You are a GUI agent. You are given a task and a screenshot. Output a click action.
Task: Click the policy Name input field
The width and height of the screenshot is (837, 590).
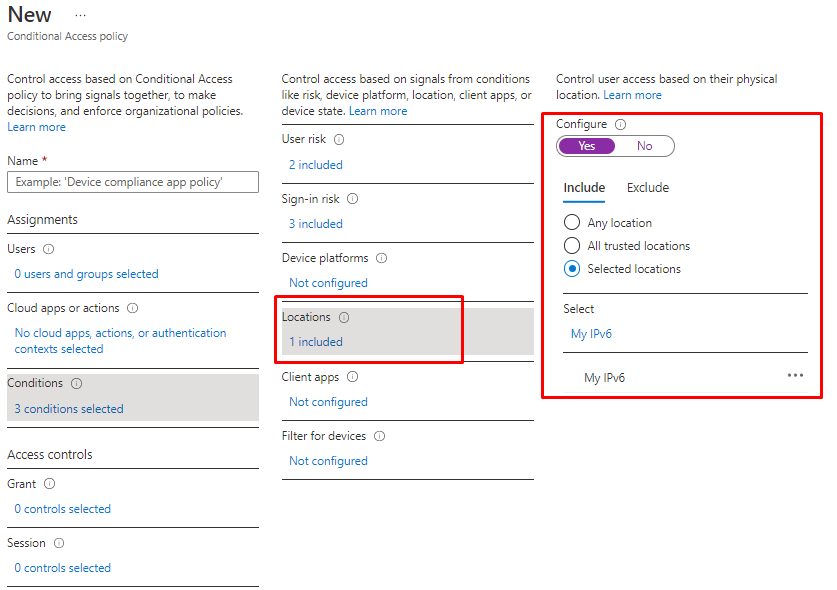tap(132, 182)
